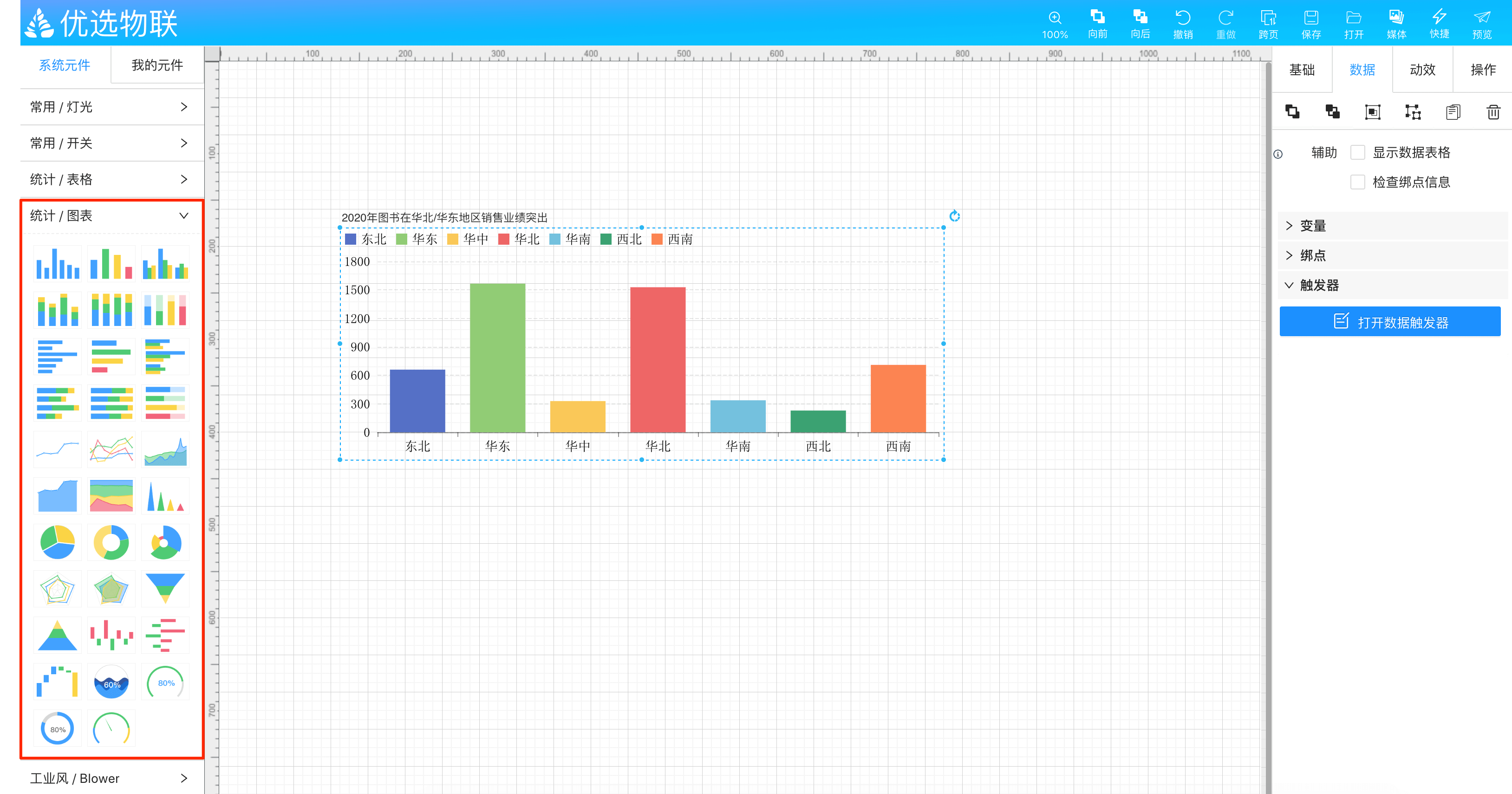Expand the 工业风 / Blower category

(111, 778)
